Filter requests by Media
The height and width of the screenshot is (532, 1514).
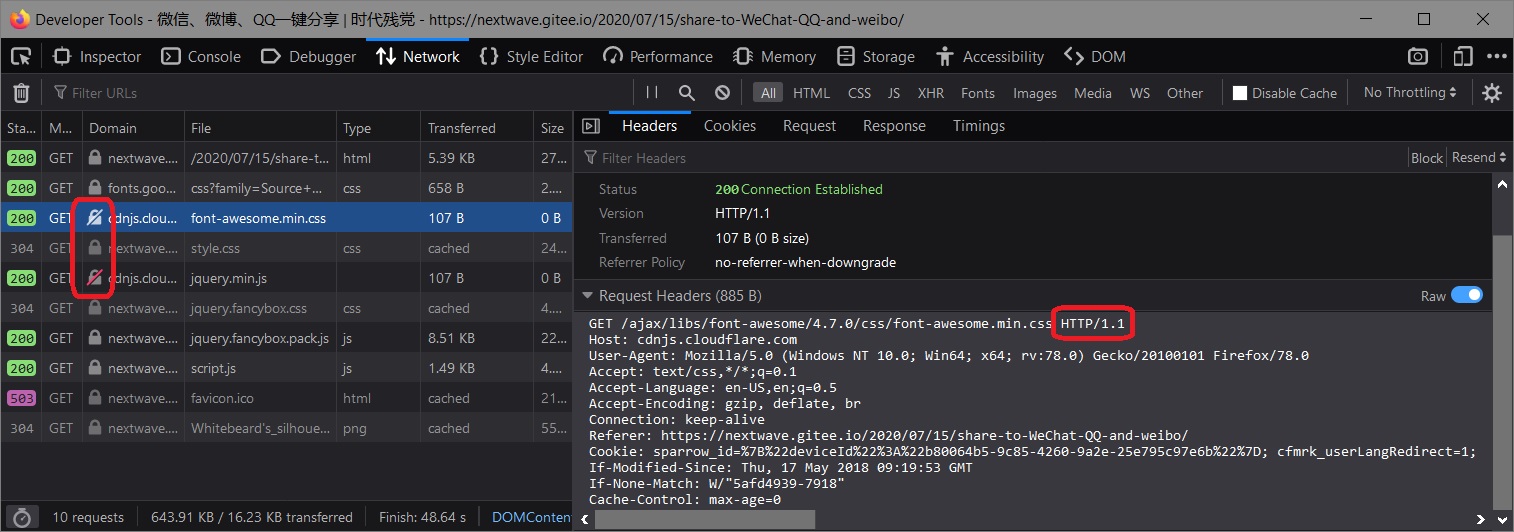(x=1093, y=93)
